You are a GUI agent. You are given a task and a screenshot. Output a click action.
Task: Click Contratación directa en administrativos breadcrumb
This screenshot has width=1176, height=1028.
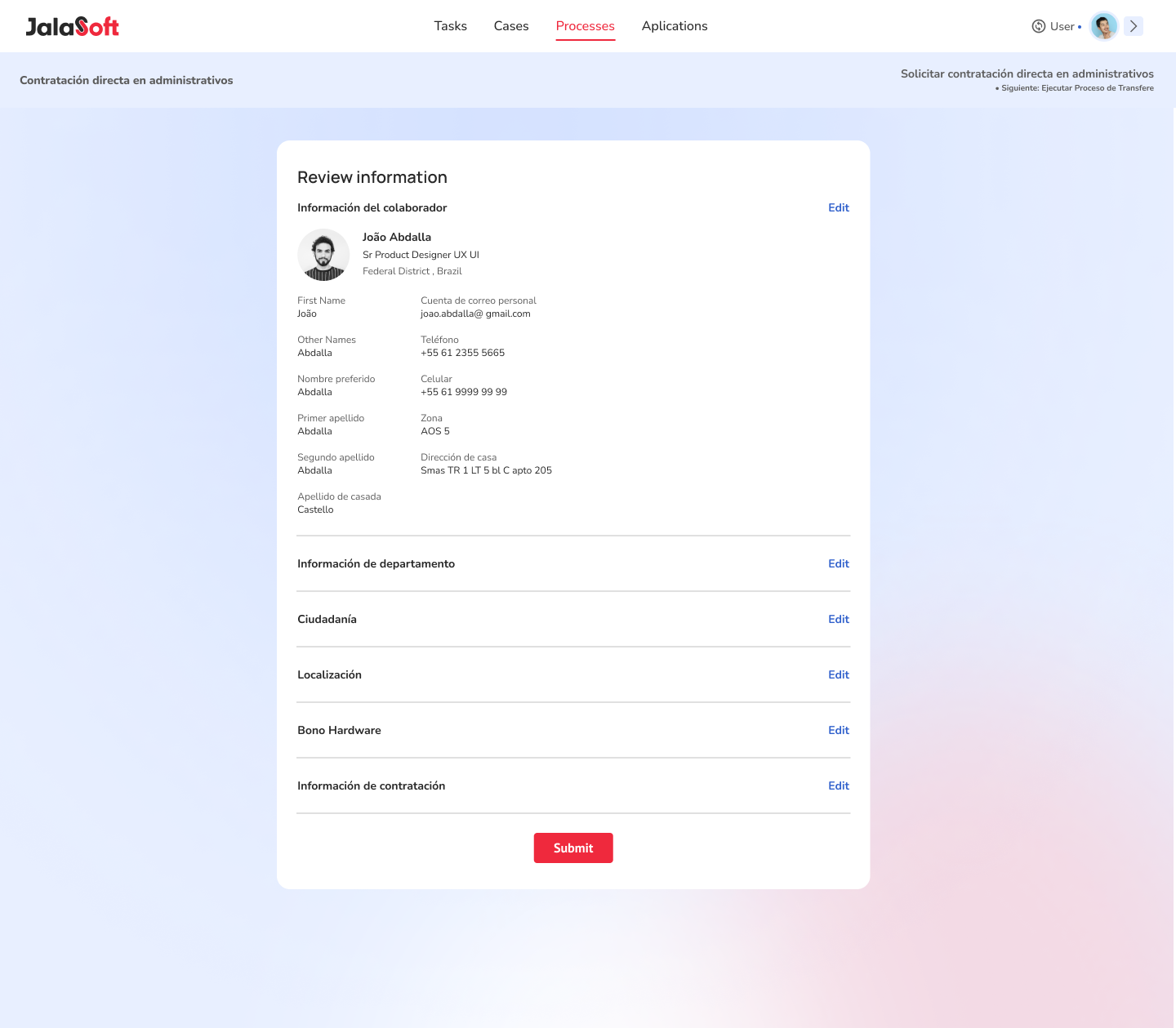click(127, 80)
